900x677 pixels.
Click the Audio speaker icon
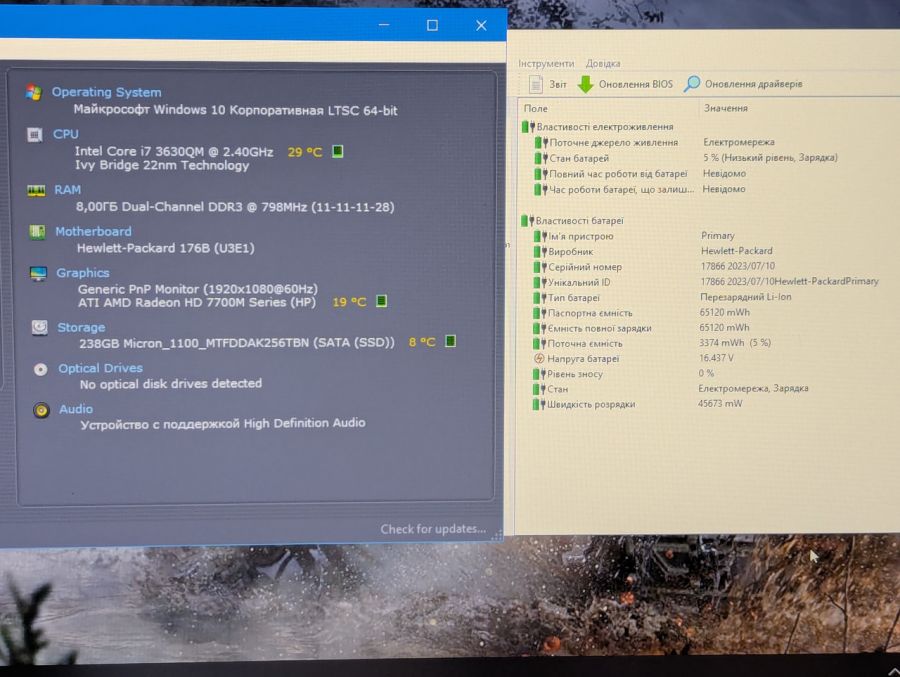tap(41, 410)
